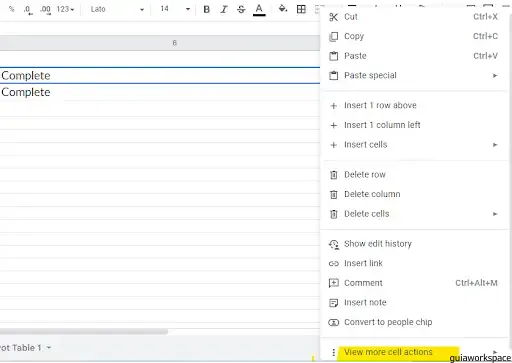Screen dimensions: 512x363
Task: Open the 123 number format dropdown
Action: (x=65, y=9)
